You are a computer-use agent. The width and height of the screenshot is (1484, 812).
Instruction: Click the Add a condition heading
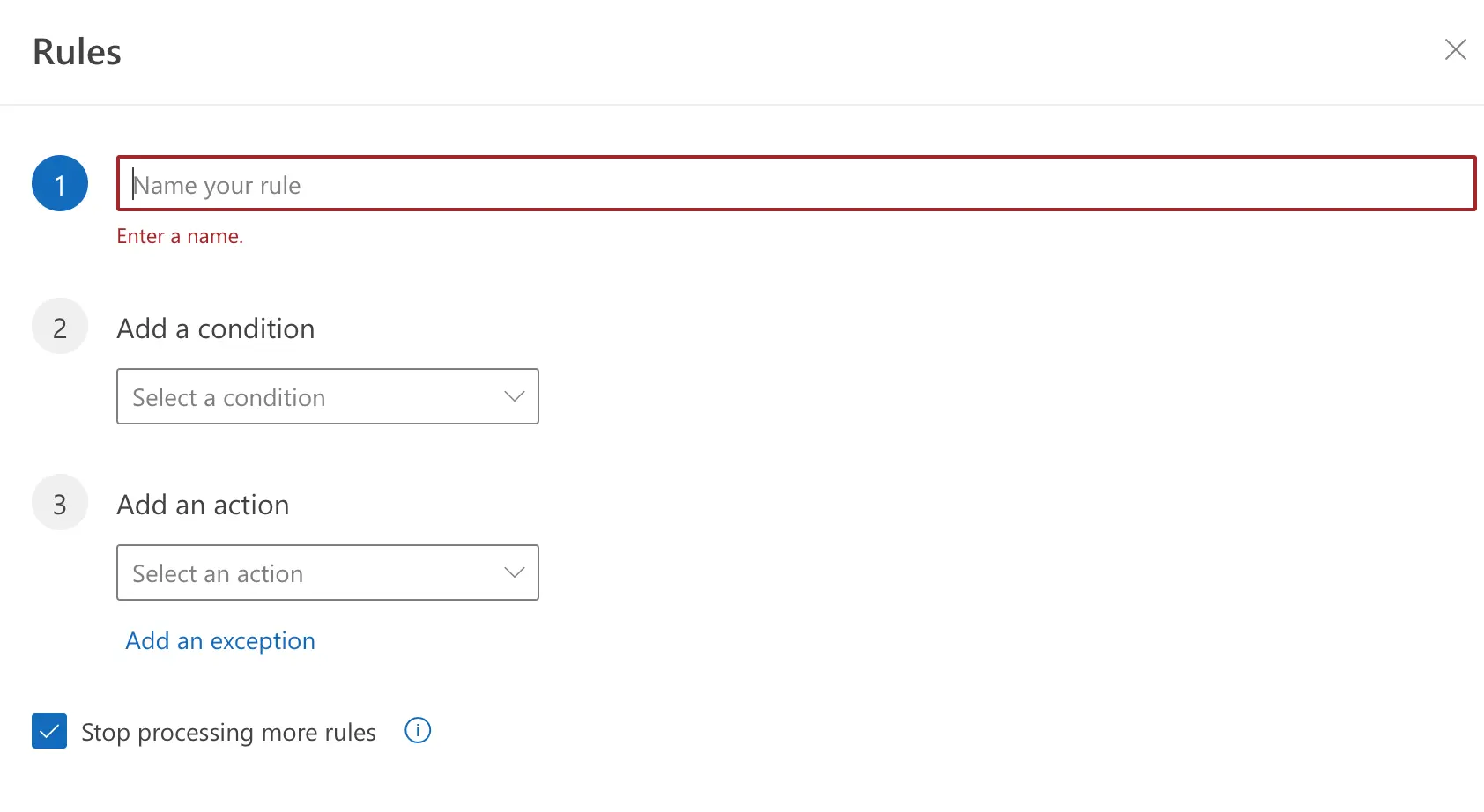216,328
